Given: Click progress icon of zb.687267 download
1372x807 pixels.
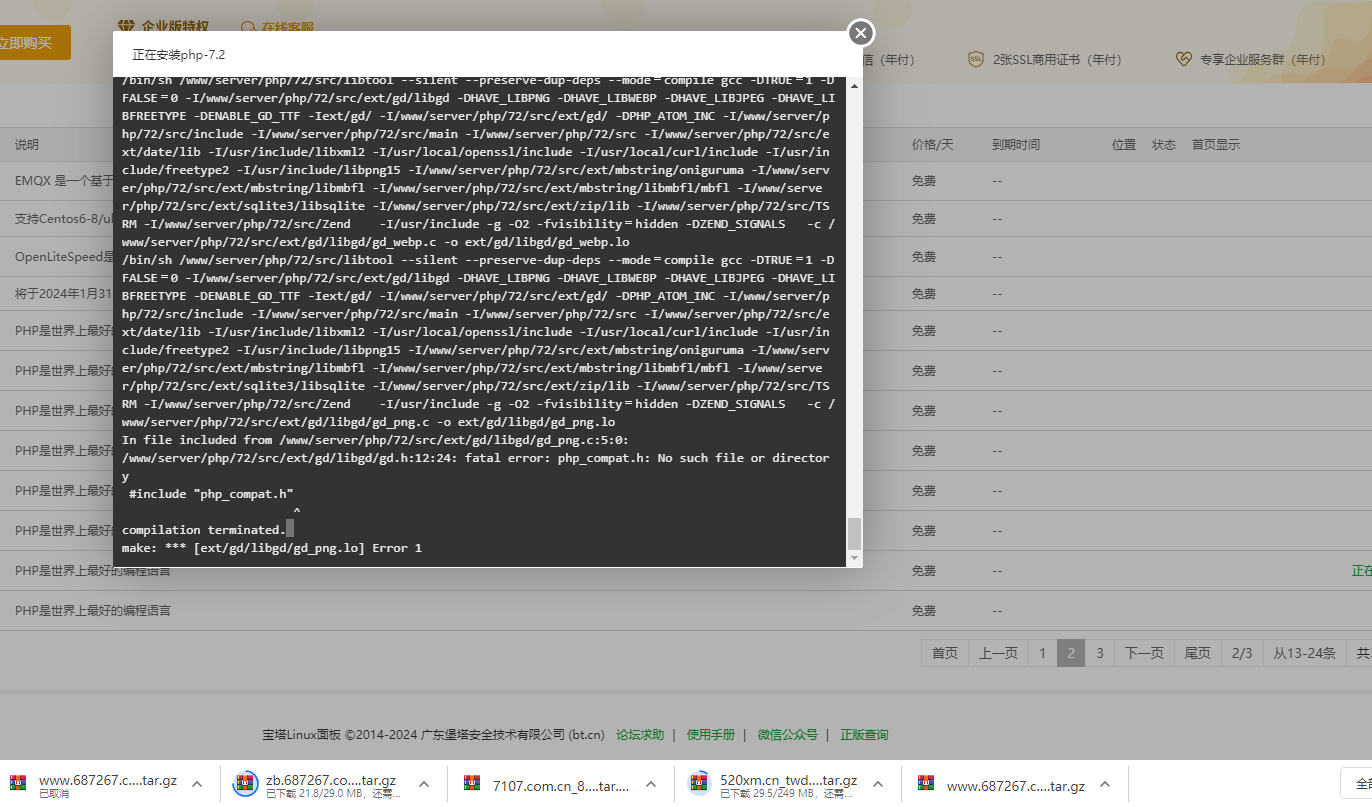Looking at the screenshot, I should [246, 785].
